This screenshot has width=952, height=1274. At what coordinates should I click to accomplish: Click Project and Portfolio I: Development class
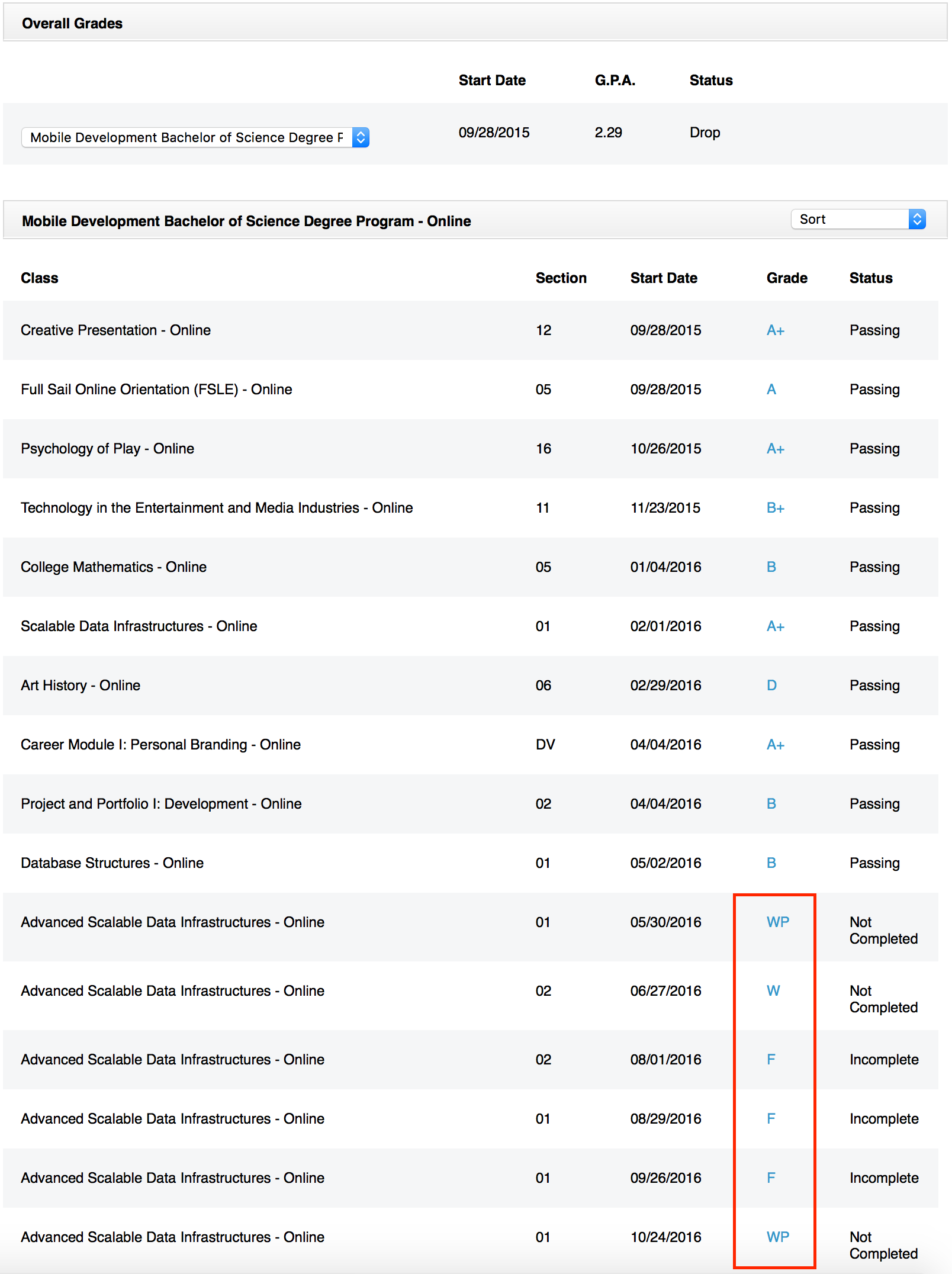click(161, 804)
